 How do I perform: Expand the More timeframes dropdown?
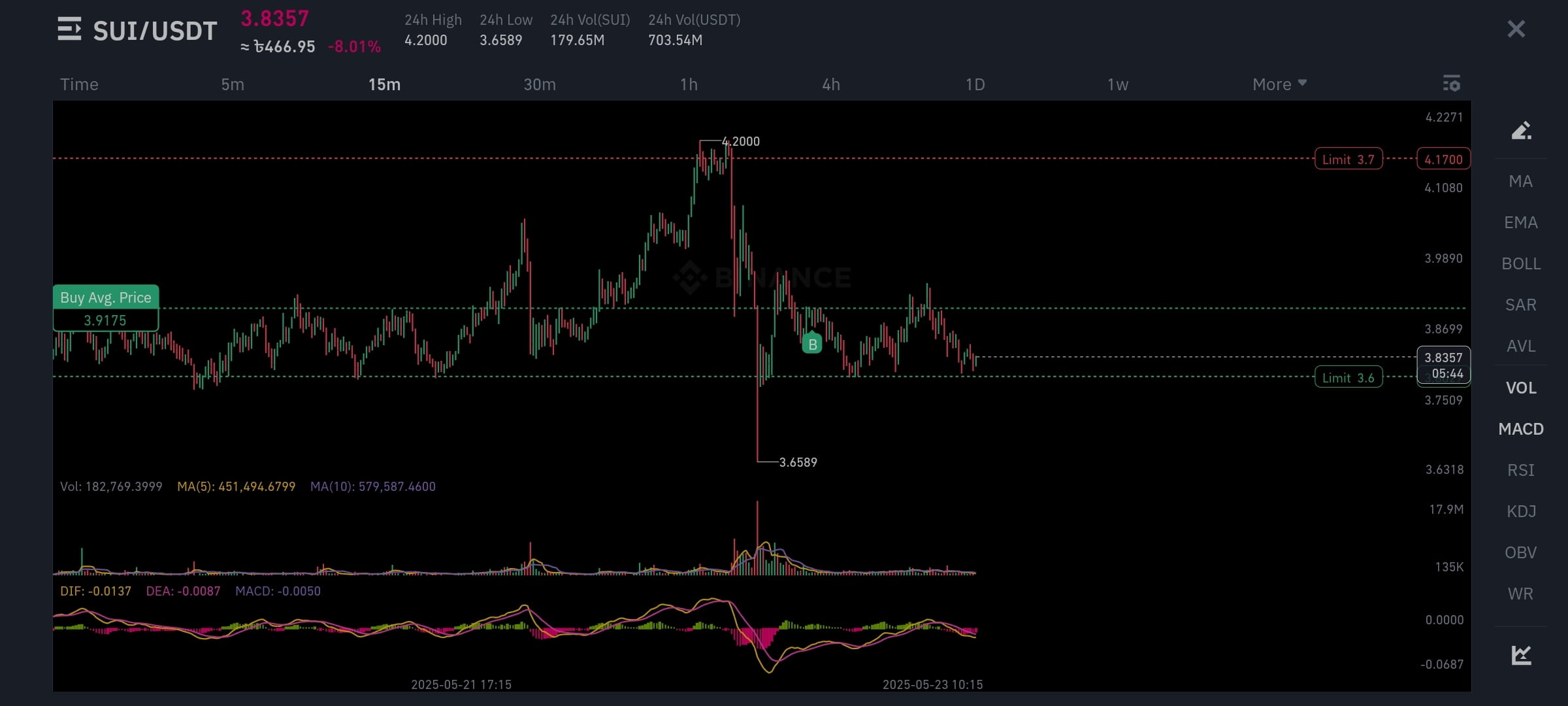(x=1279, y=84)
